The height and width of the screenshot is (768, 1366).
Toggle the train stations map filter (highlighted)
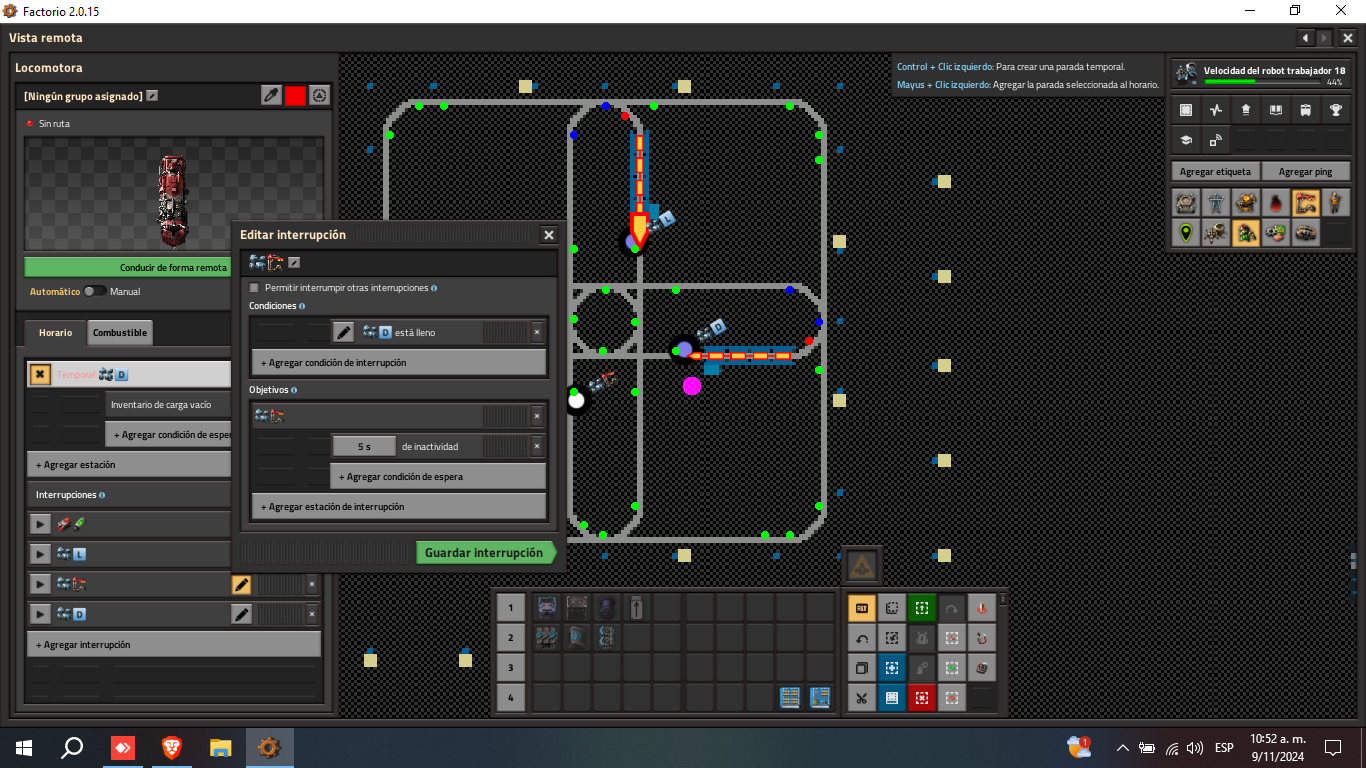click(x=1305, y=204)
